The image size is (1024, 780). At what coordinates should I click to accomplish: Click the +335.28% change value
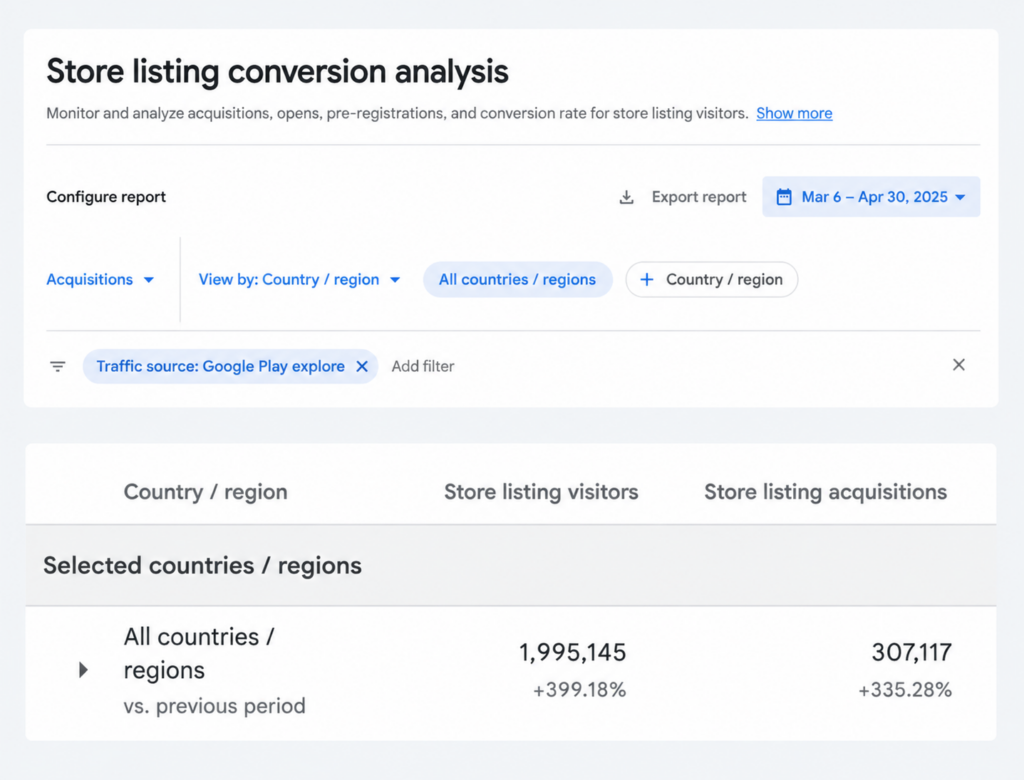point(904,689)
